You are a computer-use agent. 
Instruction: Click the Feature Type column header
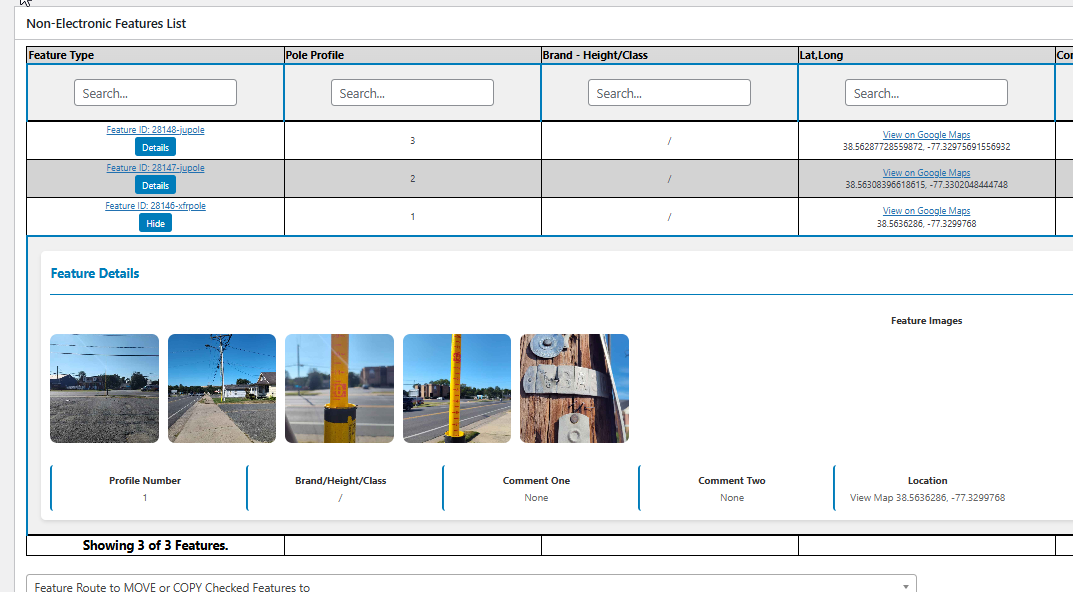click(155, 55)
